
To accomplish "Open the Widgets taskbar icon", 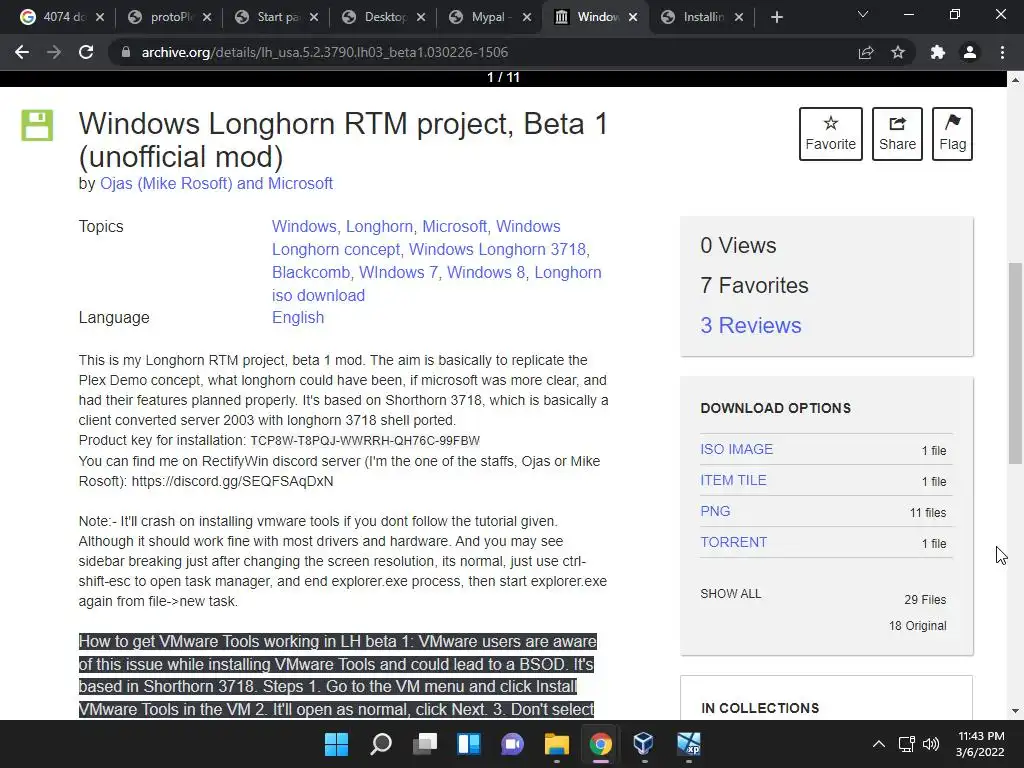I will click(469, 744).
